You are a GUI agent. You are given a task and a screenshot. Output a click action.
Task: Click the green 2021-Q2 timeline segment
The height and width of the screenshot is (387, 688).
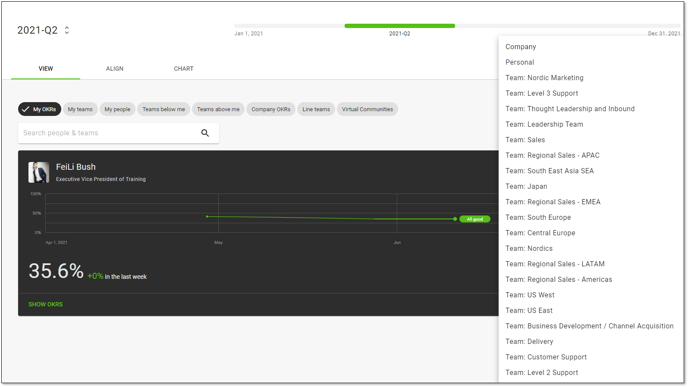(400, 26)
